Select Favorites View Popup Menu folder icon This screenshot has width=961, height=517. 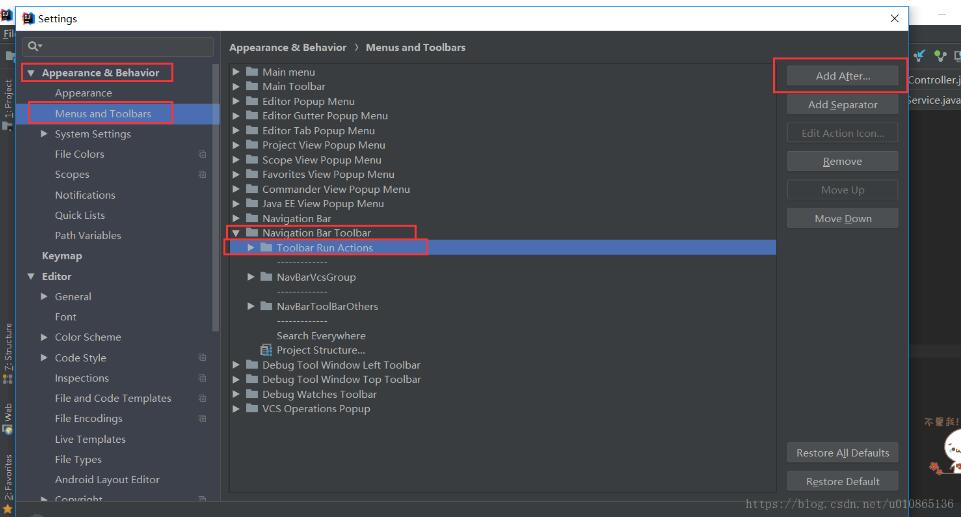[252, 174]
